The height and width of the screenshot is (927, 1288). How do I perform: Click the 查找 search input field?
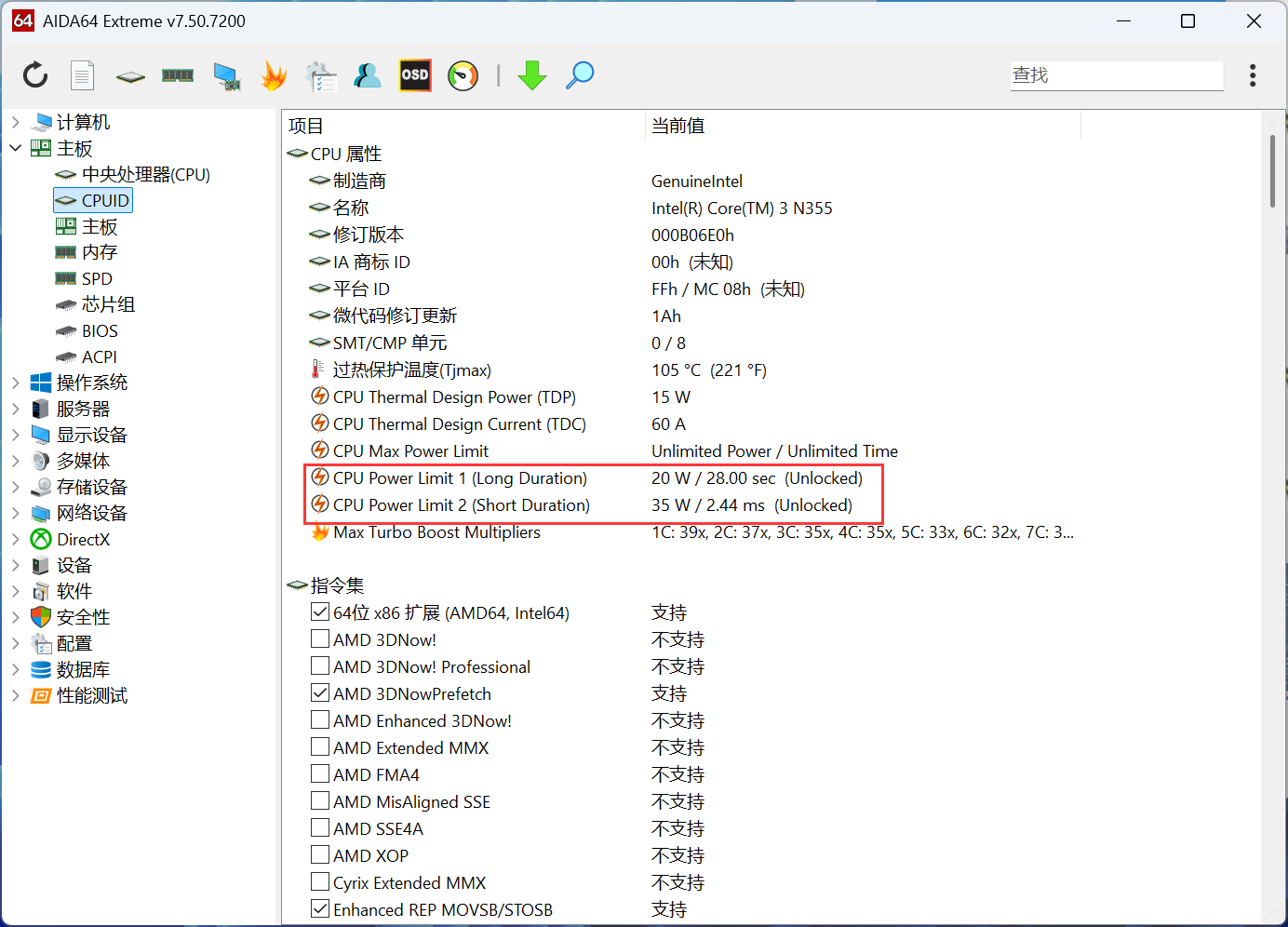pyautogui.click(x=1116, y=75)
